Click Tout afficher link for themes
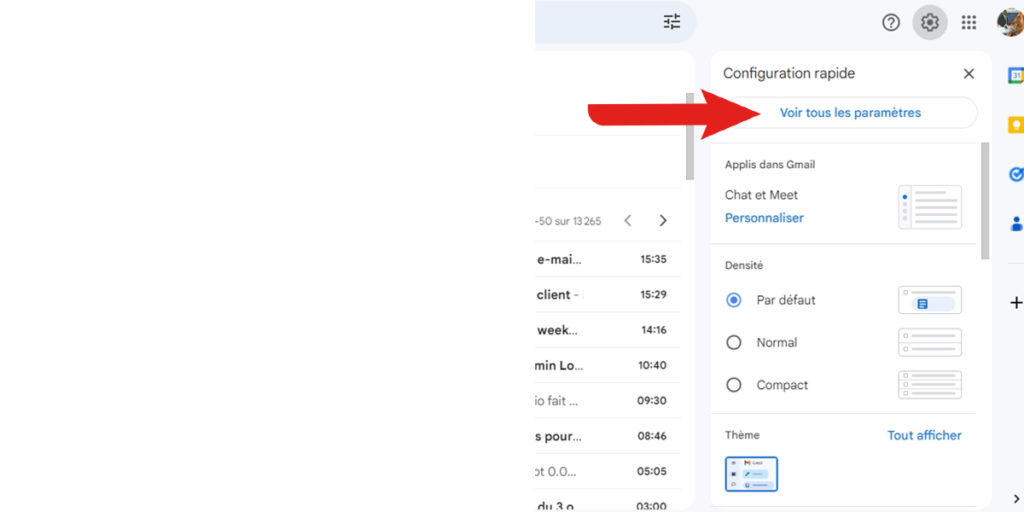 point(924,436)
